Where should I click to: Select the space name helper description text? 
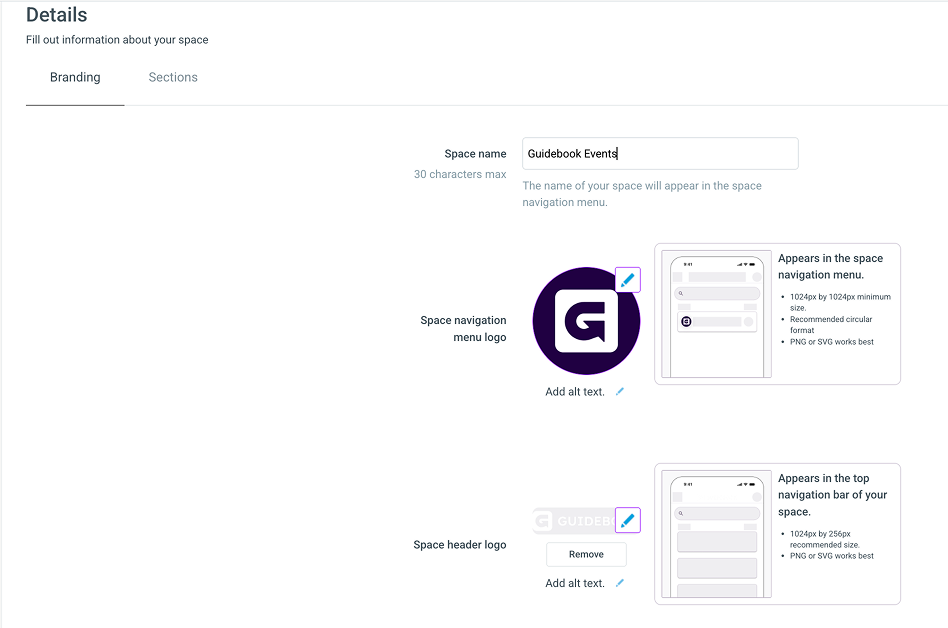pyautogui.click(x=642, y=194)
